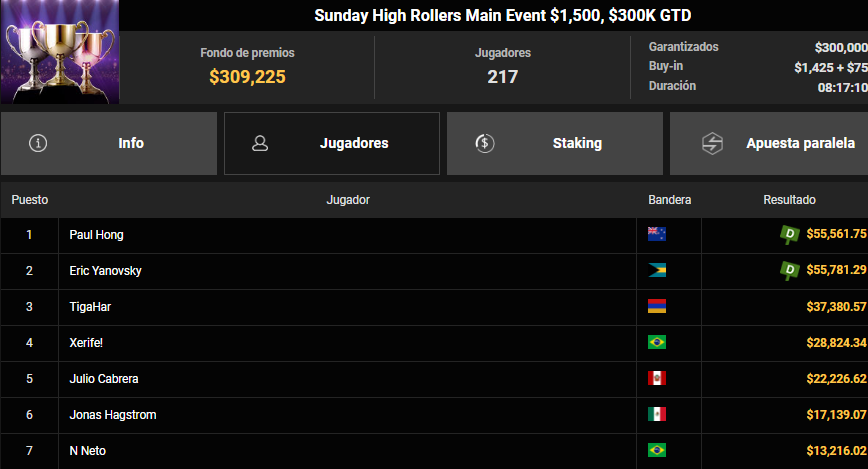Click Eric Yanovsky's Bahamas flag
868x469 pixels.
pyautogui.click(x=657, y=270)
